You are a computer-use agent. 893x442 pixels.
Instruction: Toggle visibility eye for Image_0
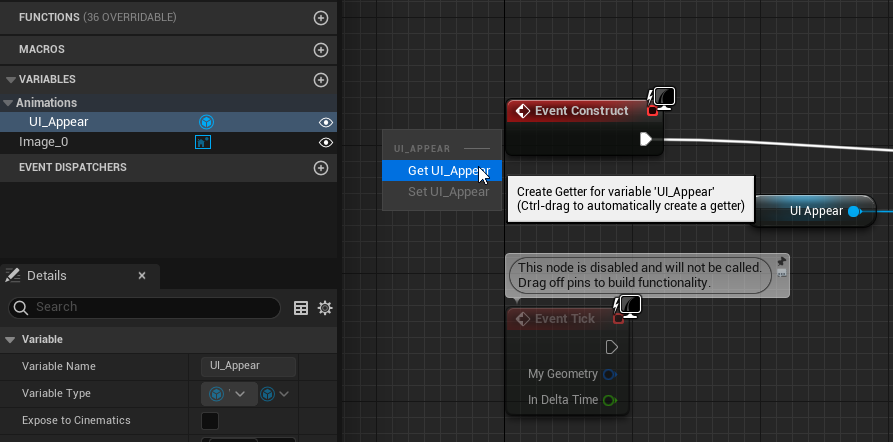tap(326, 142)
